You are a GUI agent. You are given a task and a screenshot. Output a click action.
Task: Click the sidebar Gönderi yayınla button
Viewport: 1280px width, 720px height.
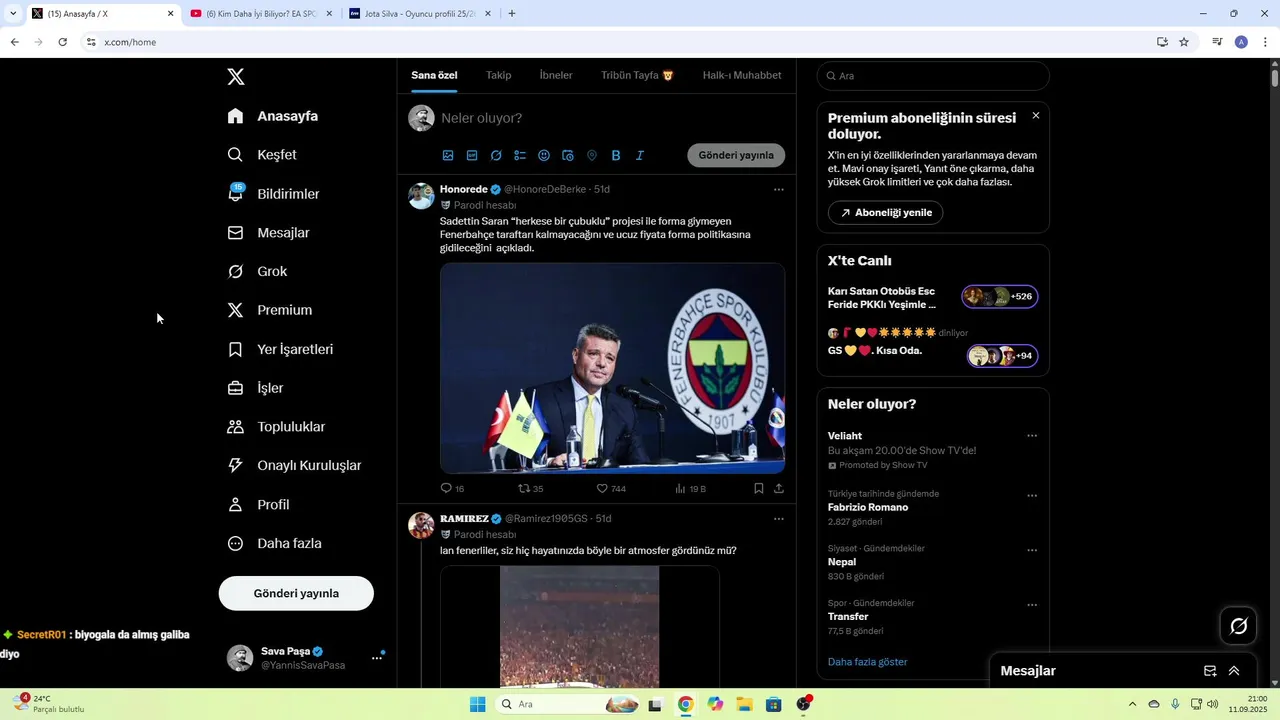coord(296,593)
